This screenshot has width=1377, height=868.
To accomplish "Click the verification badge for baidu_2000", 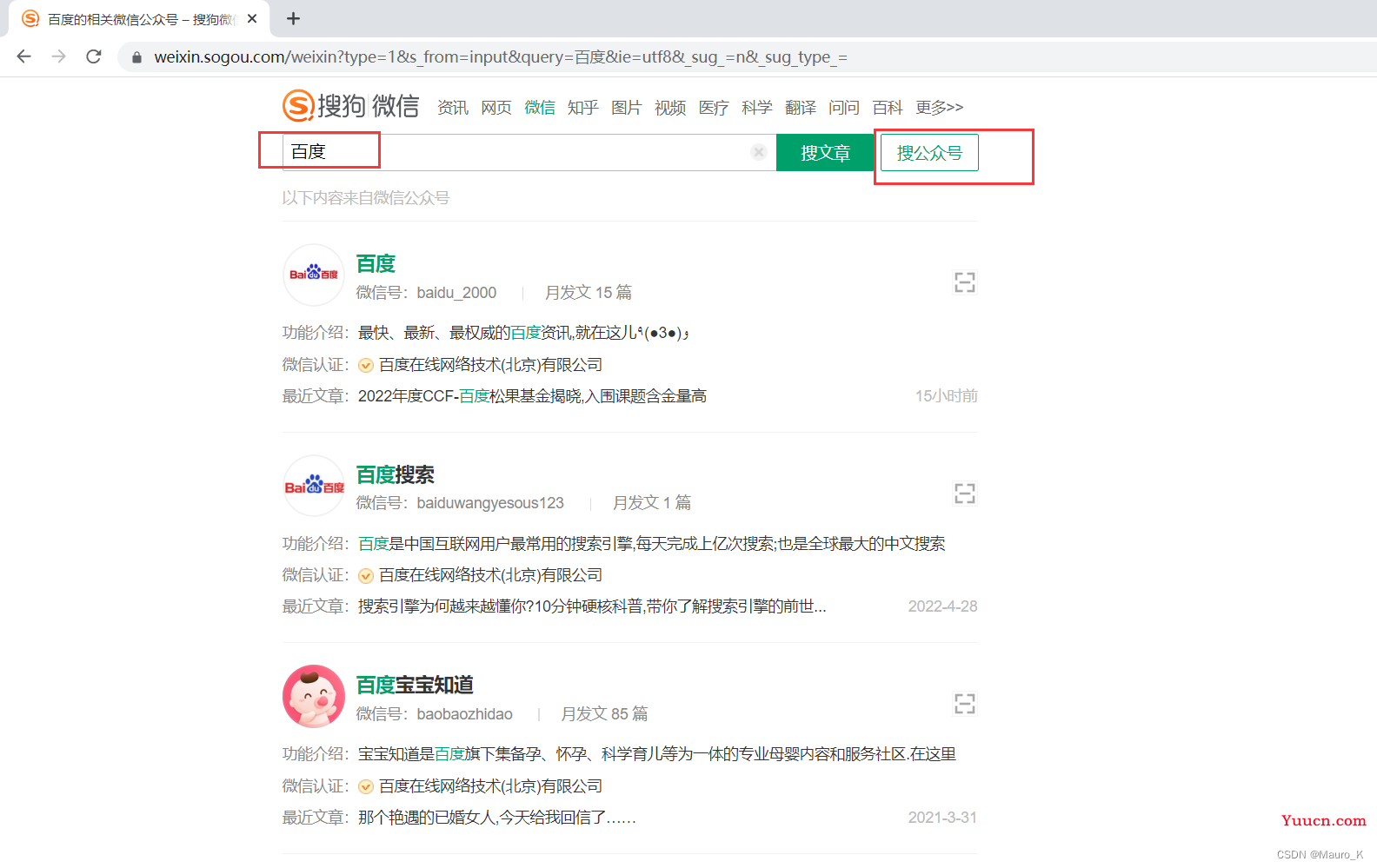I will pyautogui.click(x=366, y=365).
